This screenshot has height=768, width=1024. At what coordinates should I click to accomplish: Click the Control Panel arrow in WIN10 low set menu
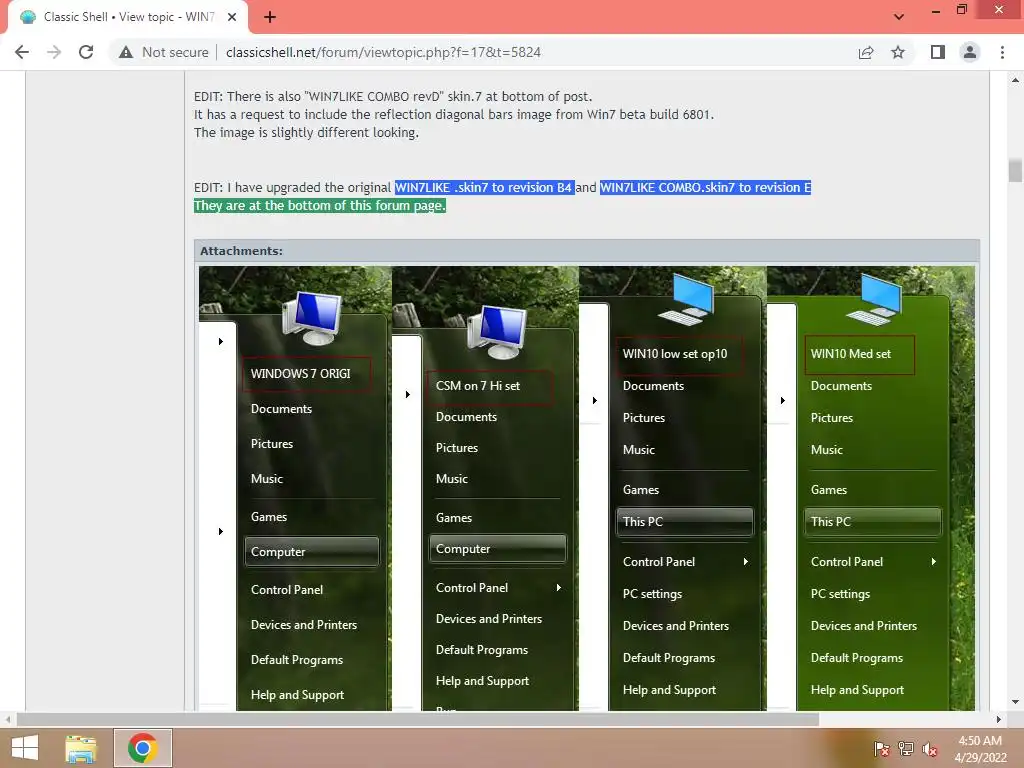pos(745,562)
